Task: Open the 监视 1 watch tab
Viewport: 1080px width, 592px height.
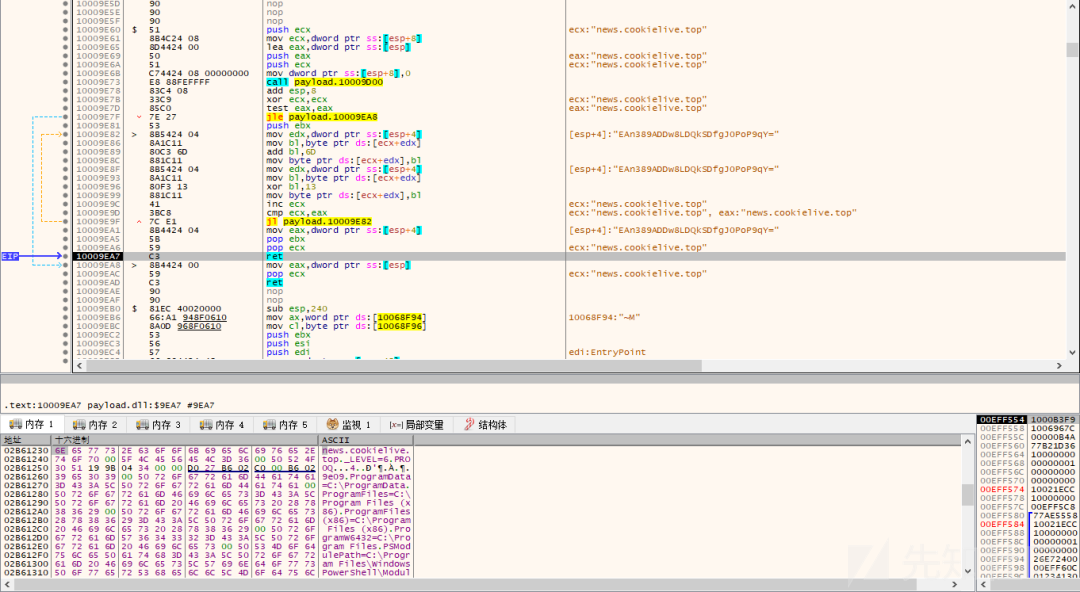Action: click(x=350, y=425)
